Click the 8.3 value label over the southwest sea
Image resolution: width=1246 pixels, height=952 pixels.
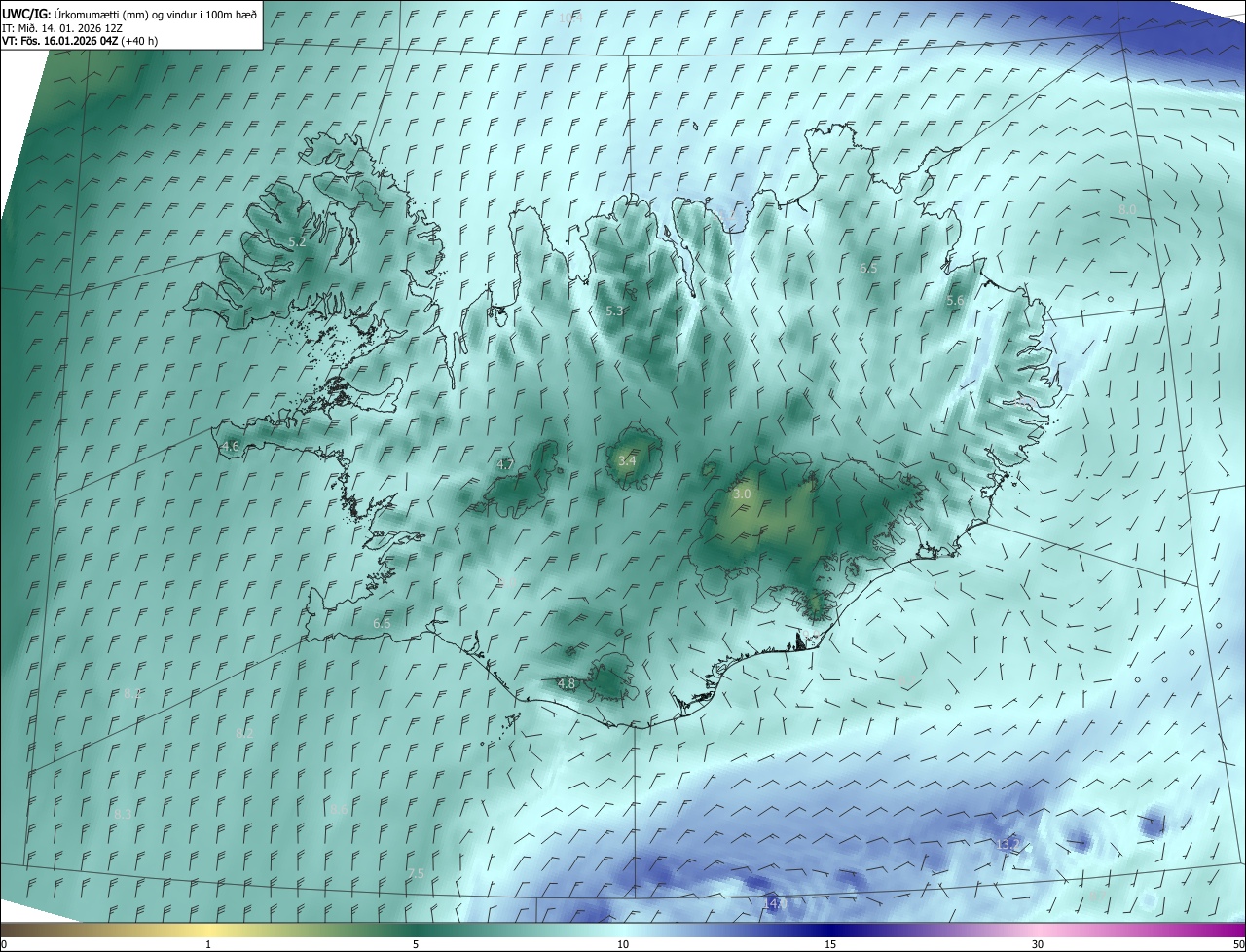(x=123, y=814)
